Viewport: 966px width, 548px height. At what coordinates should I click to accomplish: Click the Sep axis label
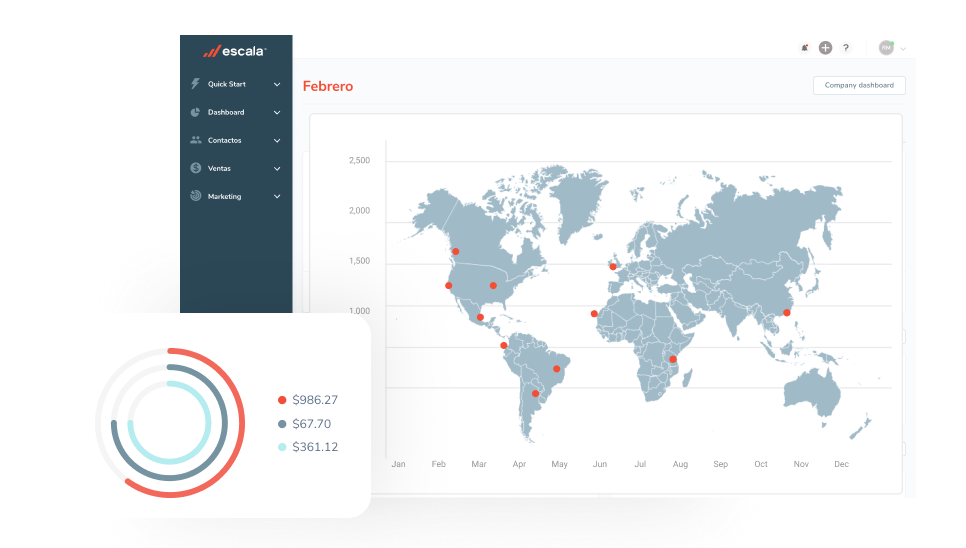click(721, 464)
